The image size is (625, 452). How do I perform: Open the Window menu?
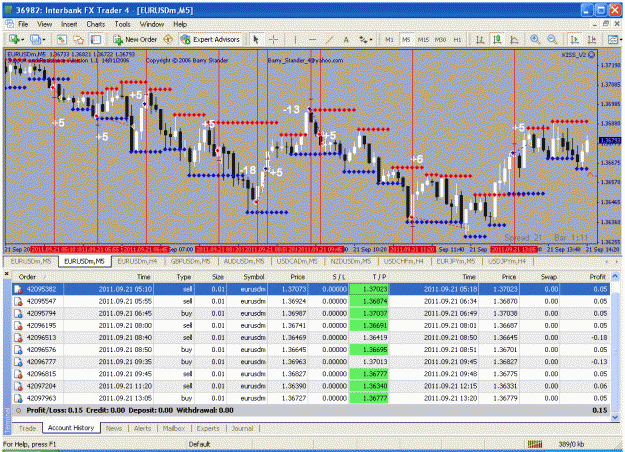[x=152, y=24]
